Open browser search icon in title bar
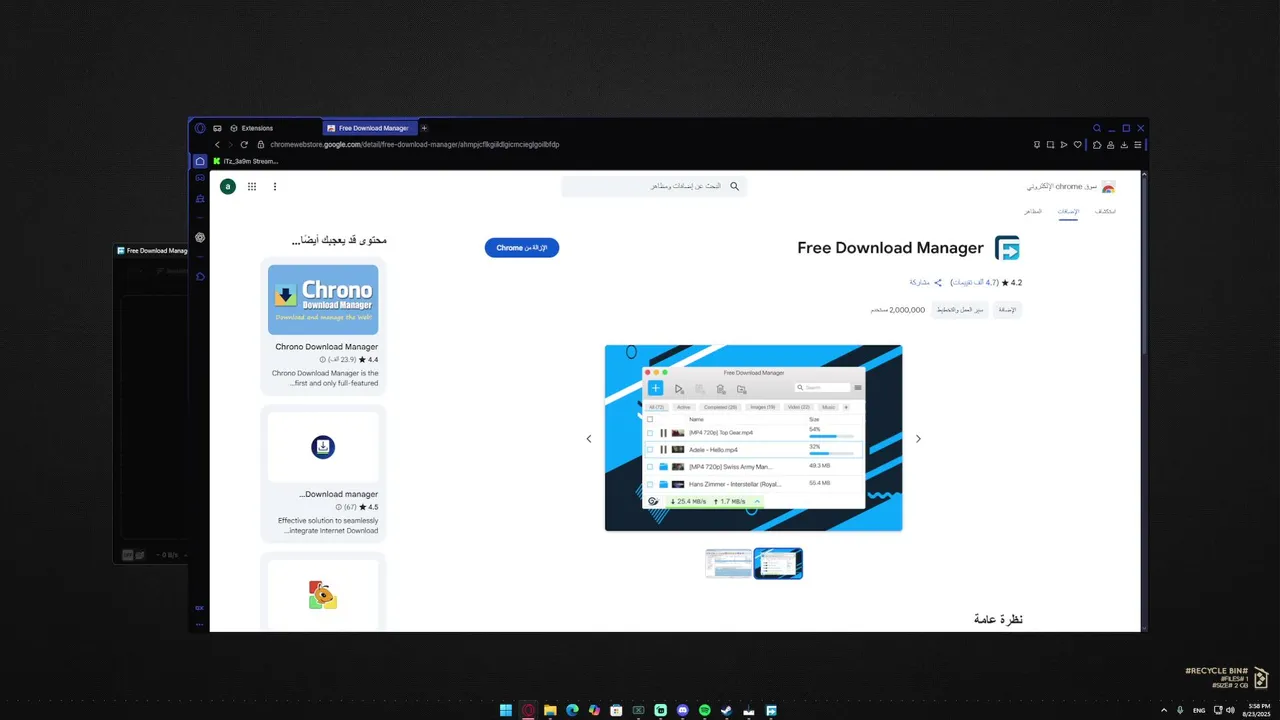 click(1096, 128)
